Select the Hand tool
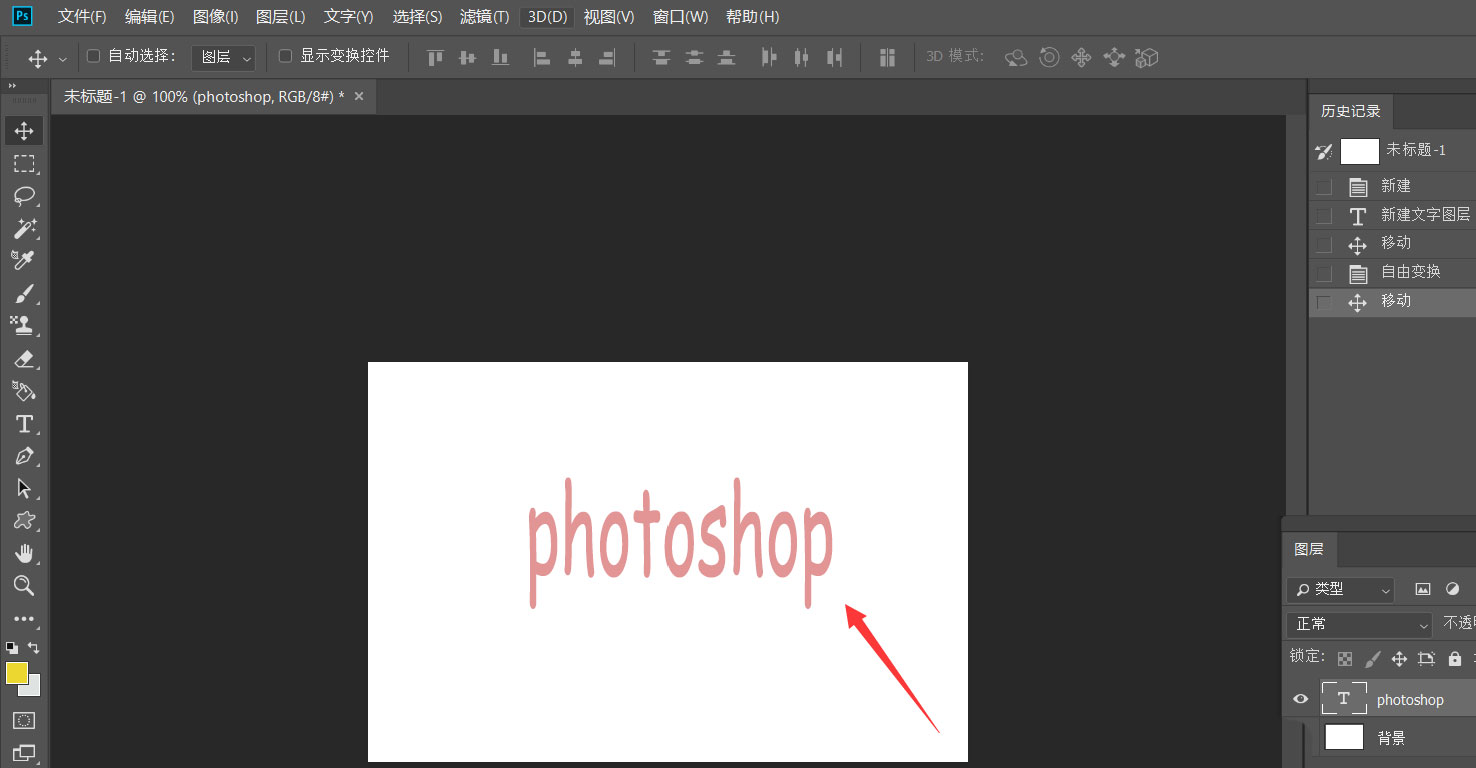 tap(24, 554)
